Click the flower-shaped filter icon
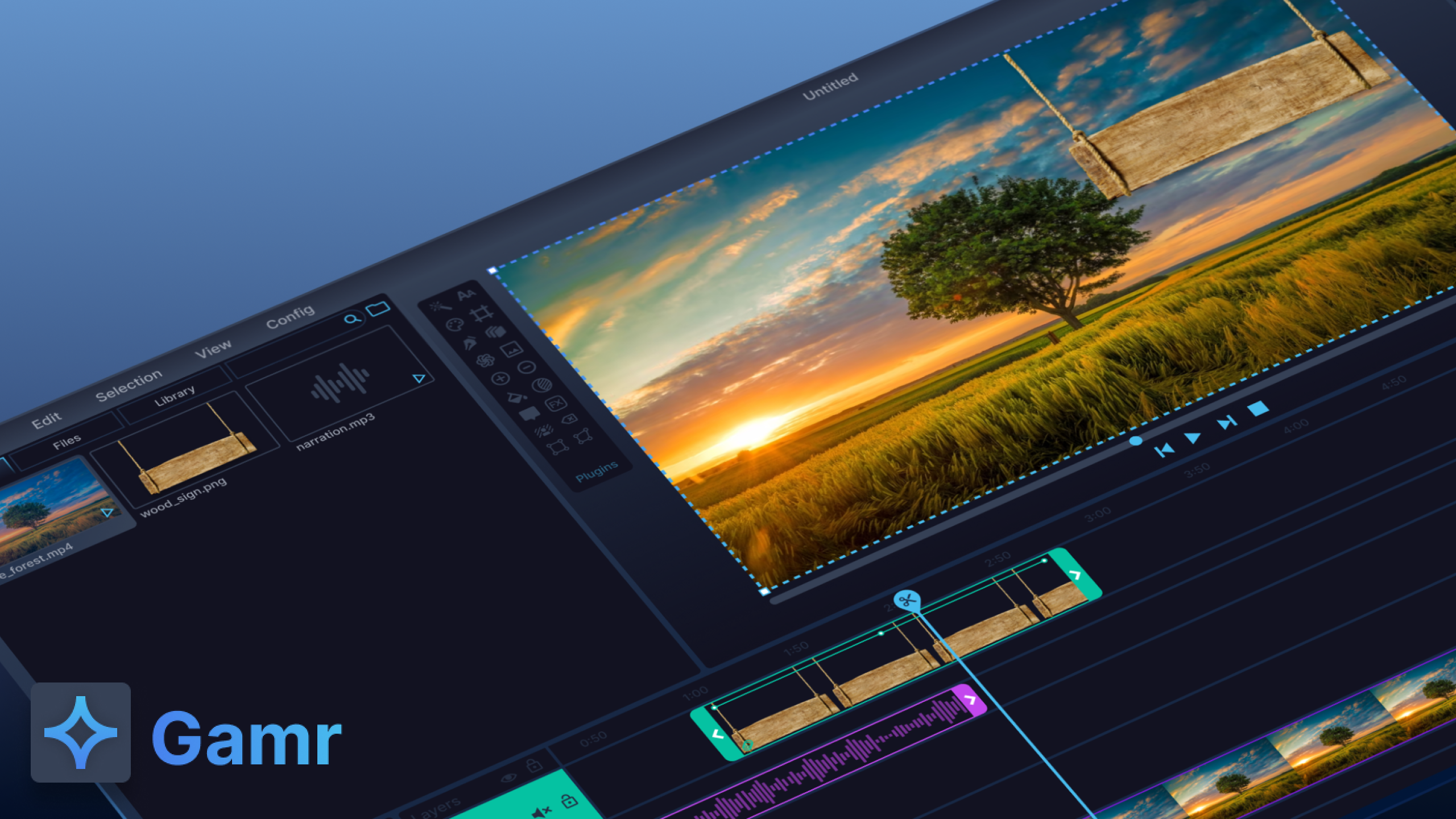This screenshot has height=819, width=1456. point(485,361)
